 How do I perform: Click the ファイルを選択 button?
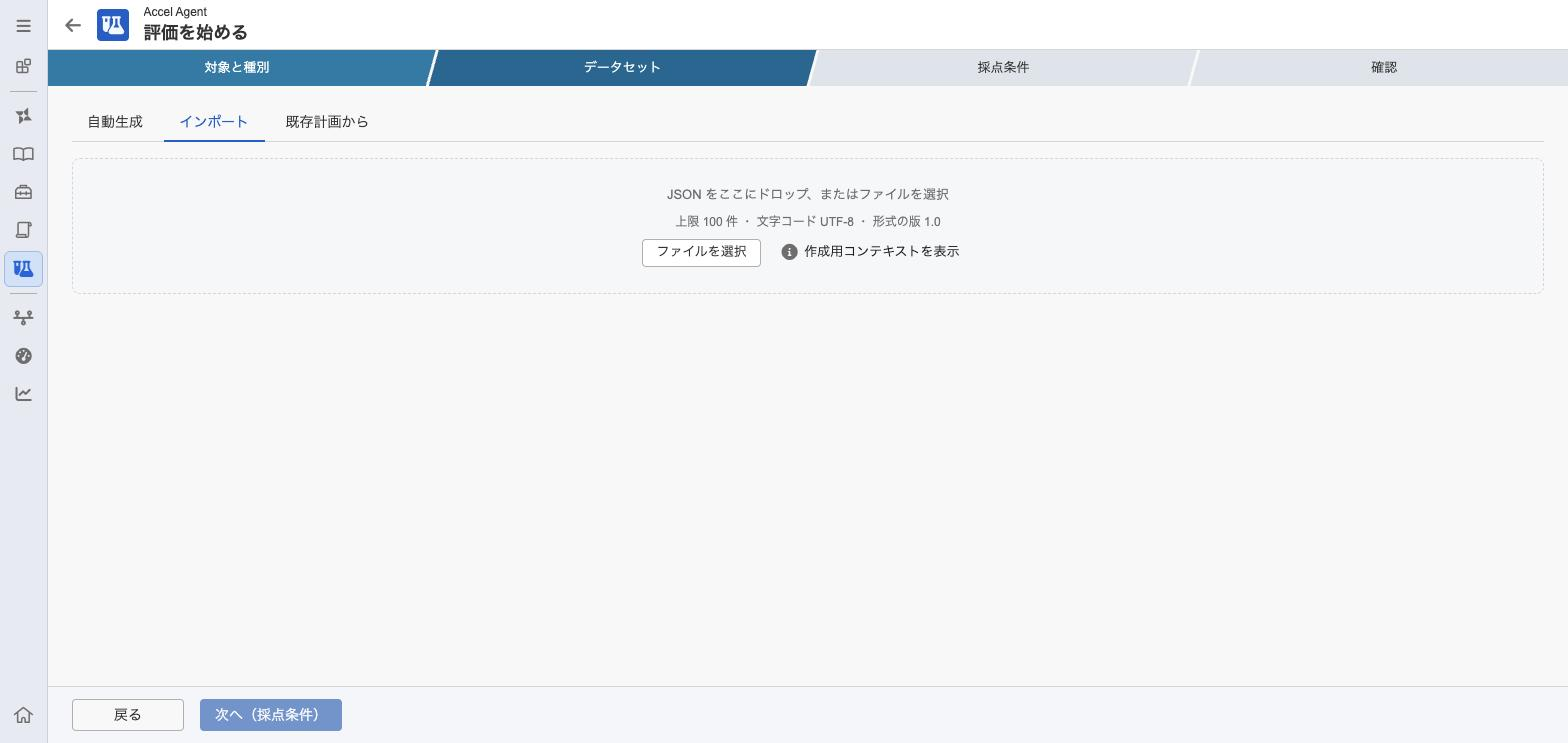(701, 252)
